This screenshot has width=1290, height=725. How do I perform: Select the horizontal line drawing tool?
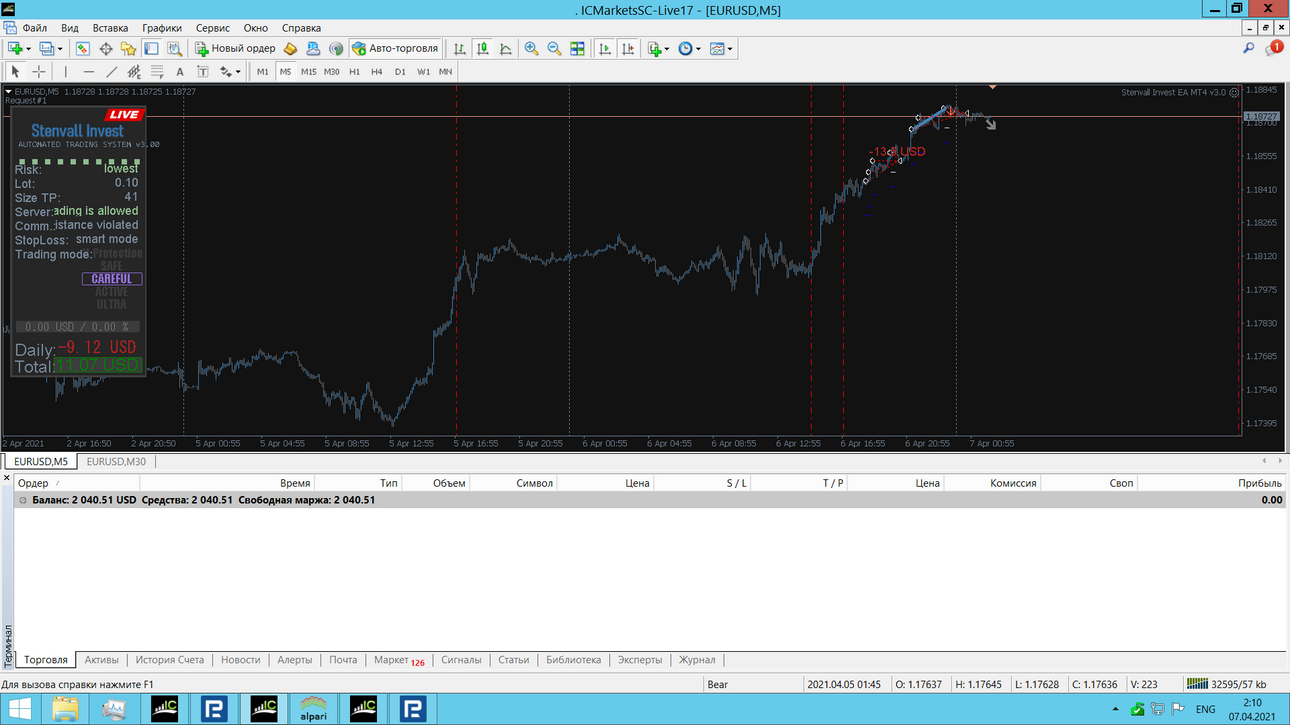click(x=88, y=72)
